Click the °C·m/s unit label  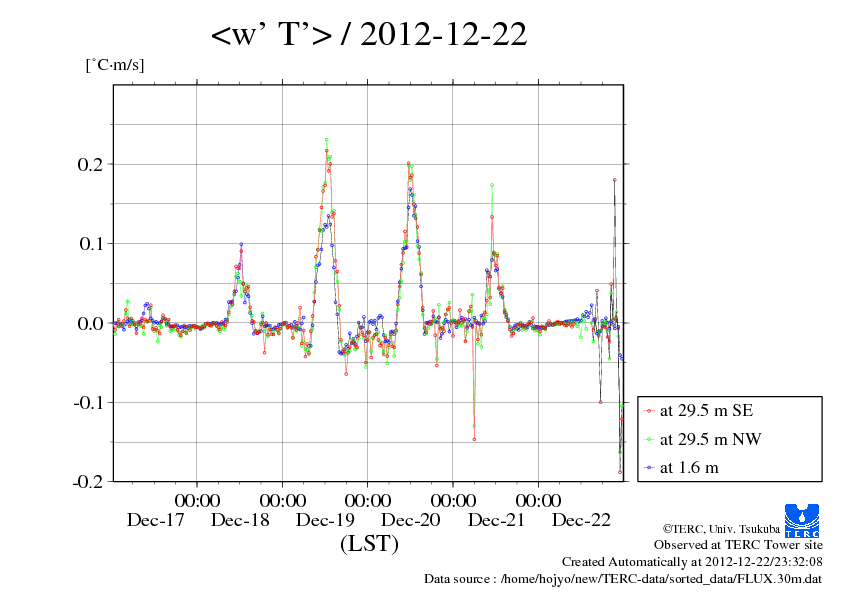115,65
